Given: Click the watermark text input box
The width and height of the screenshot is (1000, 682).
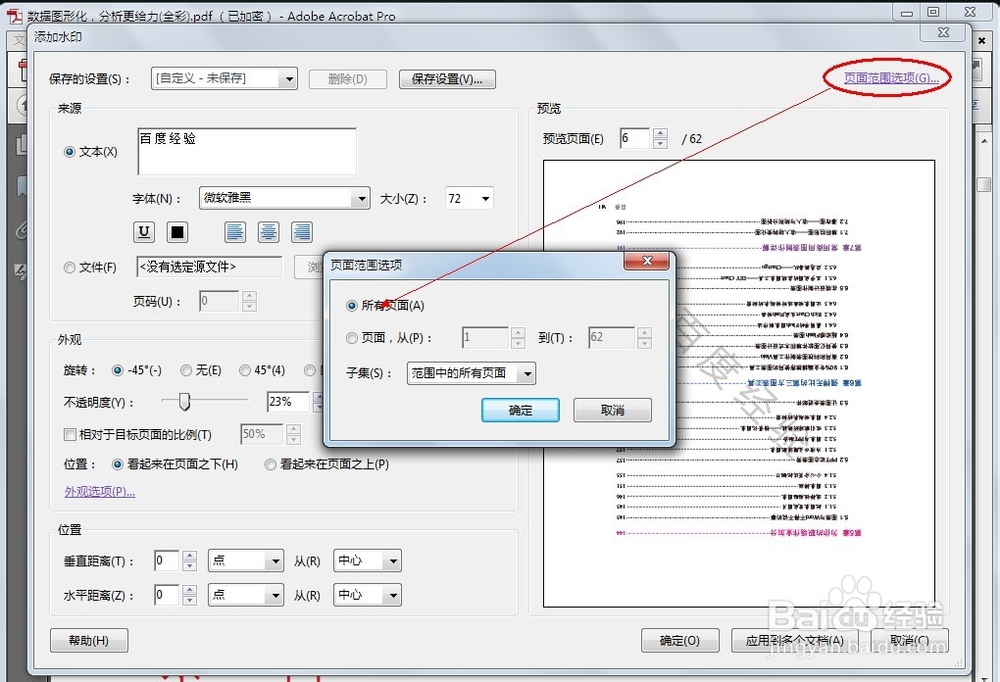Looking at the screenshot, I should point(247,151).
